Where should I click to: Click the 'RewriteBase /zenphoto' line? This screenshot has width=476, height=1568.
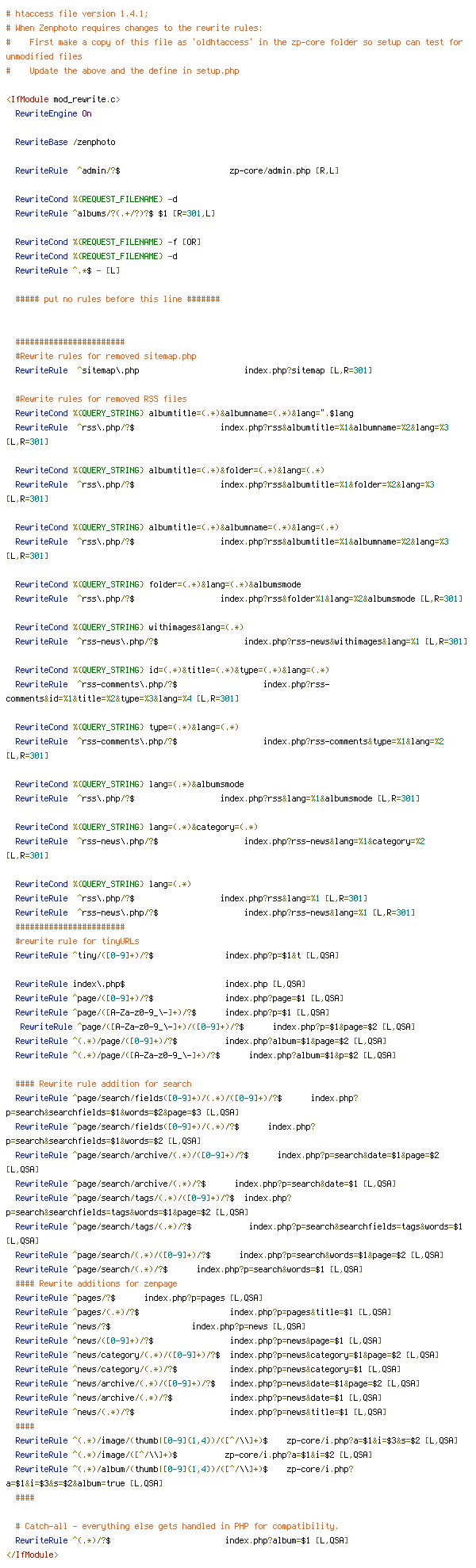pos(65,142)
